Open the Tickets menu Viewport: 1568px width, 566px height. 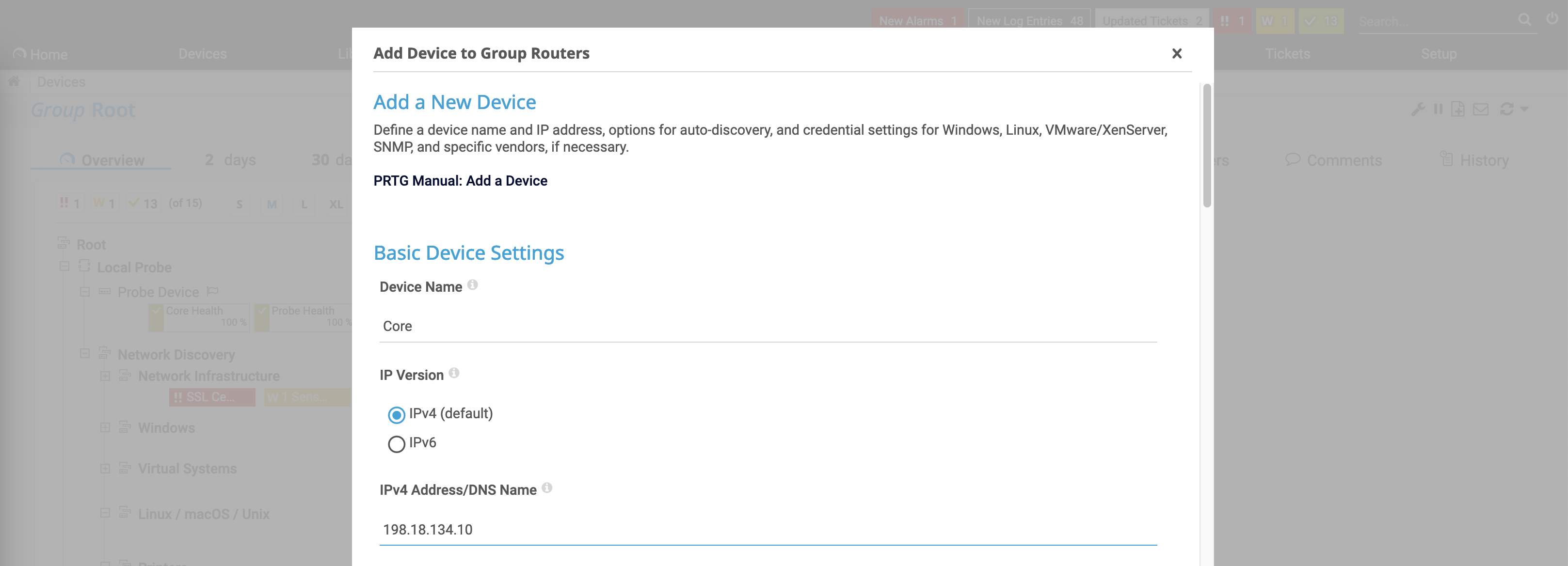point(1287,54)
